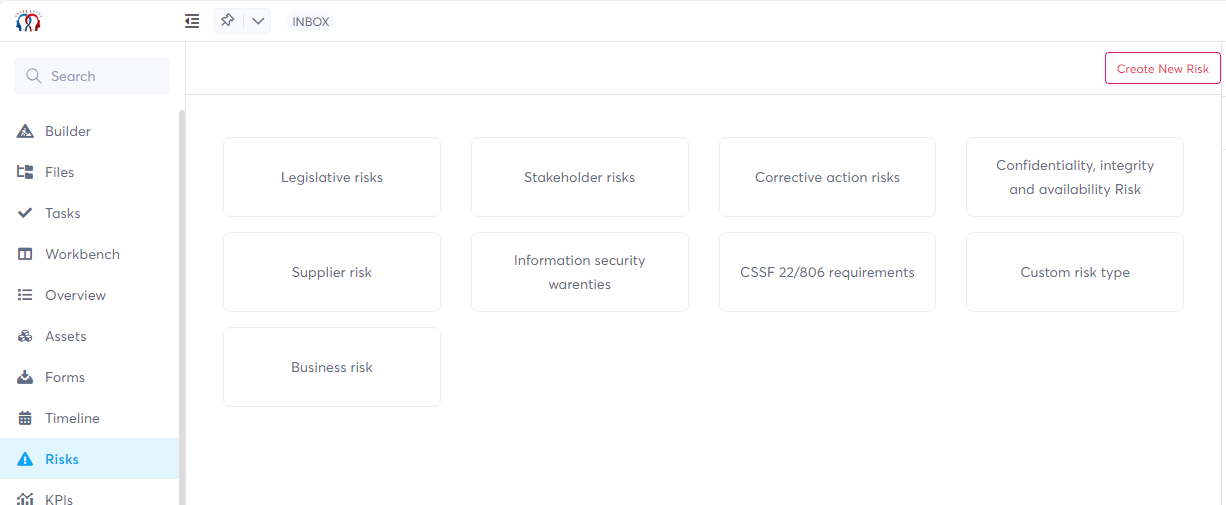This screenshot has width=1226, height=505.
Task: Open the CSSF 22/806 requirements card
Action: pyautogui.click(x=827, y=272)
